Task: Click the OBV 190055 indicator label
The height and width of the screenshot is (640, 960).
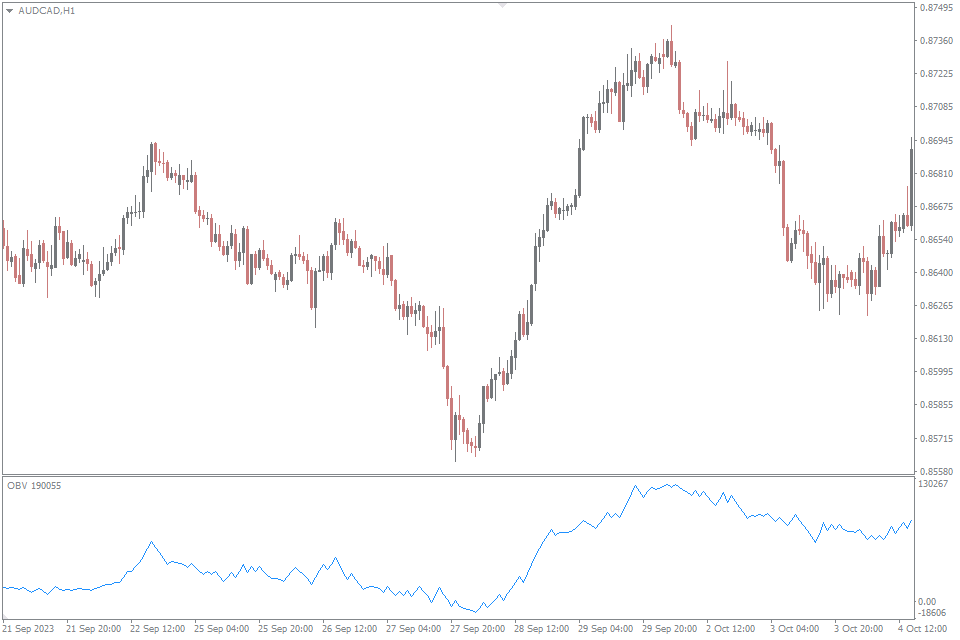Action: coord(34,485)
